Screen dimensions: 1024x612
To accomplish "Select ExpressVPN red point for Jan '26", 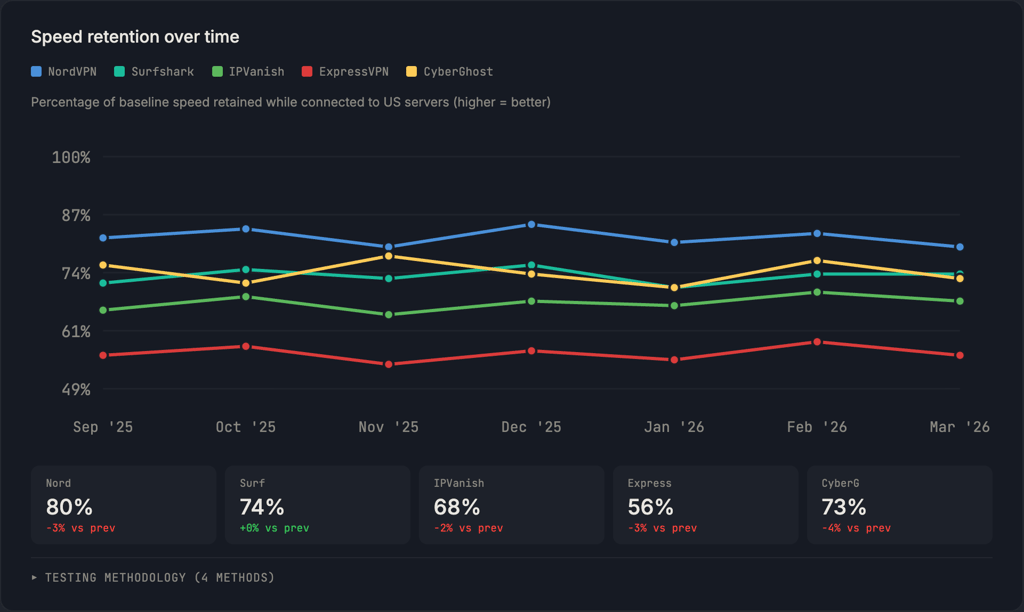I will click(x=674, y=360).
